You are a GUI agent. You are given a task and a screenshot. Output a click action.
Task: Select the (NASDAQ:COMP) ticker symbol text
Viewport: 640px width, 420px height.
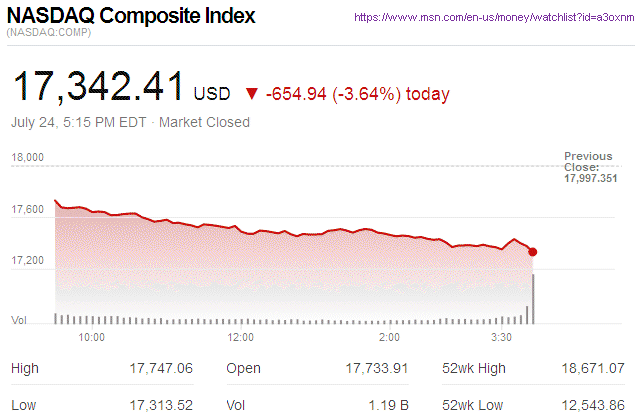click(x=49, y=34)
